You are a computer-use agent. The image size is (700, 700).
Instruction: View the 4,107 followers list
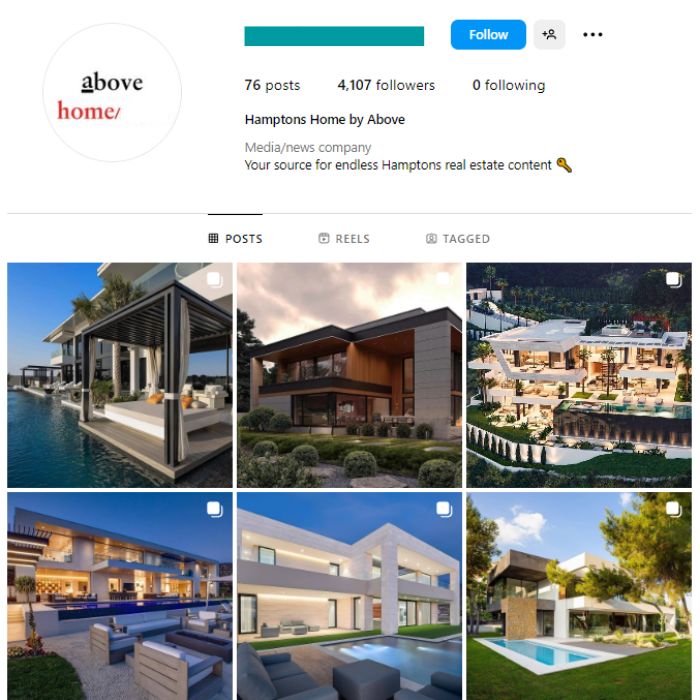(386, 85)
